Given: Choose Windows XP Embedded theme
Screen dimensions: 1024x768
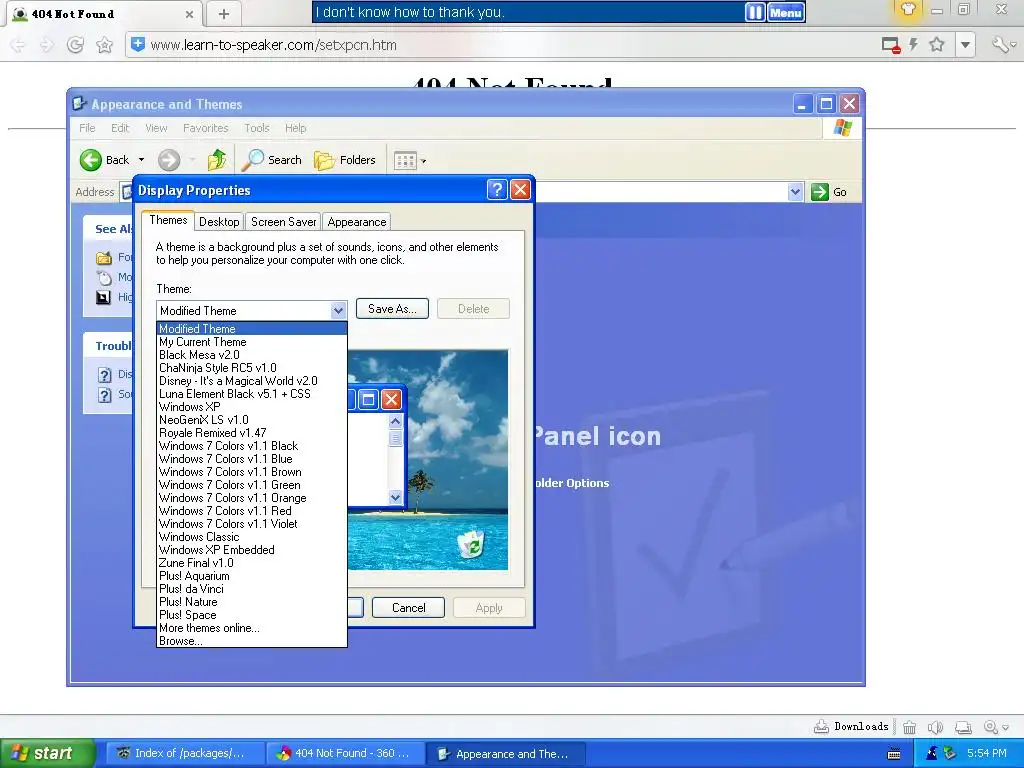Looking at the screenshot, I should (251, 550).
